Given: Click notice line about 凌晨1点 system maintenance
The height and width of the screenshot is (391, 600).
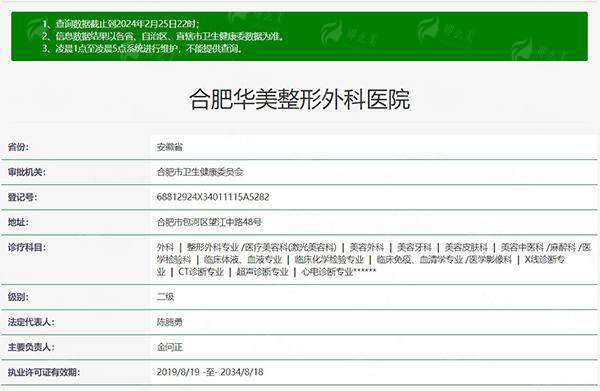Looking at the screenshot, I should tap(142, 49).
